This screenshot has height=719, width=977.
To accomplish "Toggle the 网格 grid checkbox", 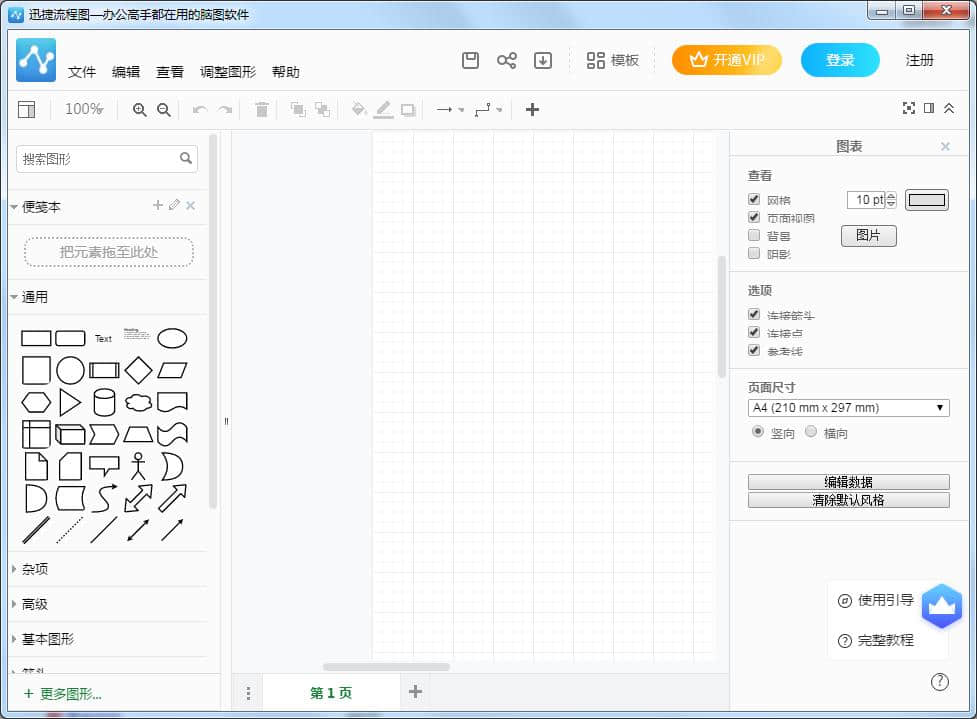I will (x=755, y=200).
